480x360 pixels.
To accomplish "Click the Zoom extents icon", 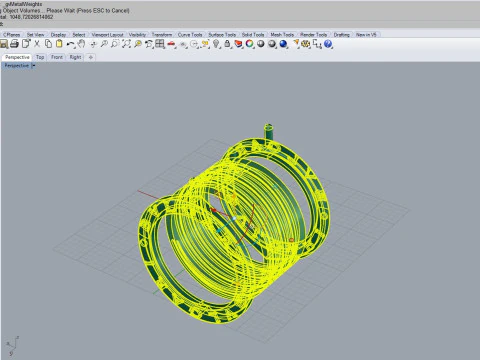I will pos(126,44).
